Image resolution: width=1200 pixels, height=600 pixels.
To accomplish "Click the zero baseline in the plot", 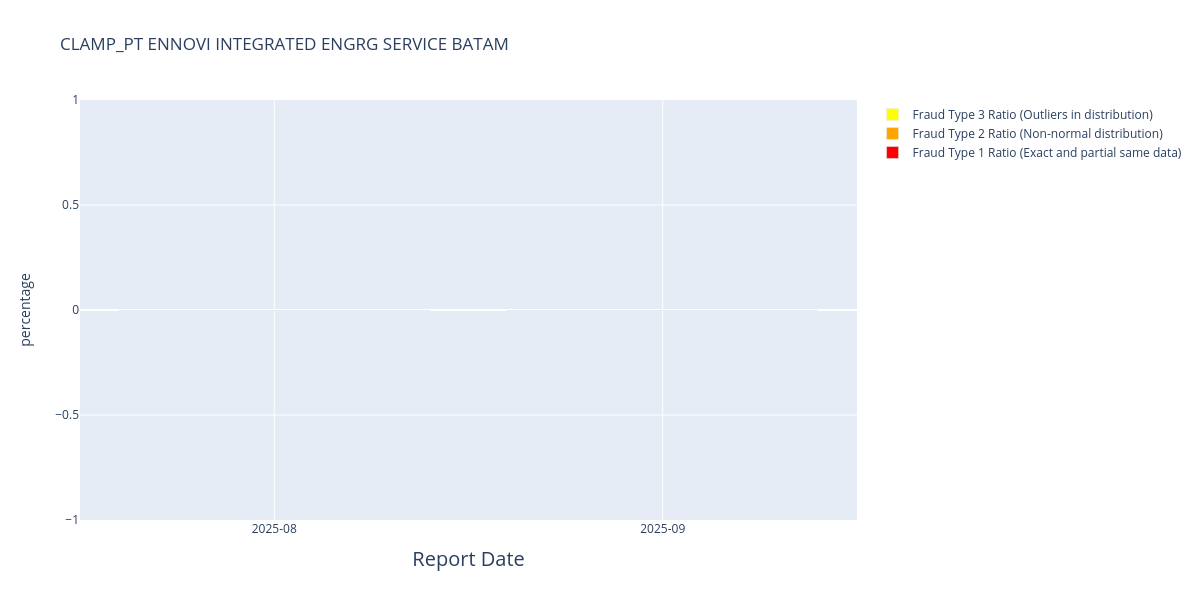I will (x=468, y=310).
